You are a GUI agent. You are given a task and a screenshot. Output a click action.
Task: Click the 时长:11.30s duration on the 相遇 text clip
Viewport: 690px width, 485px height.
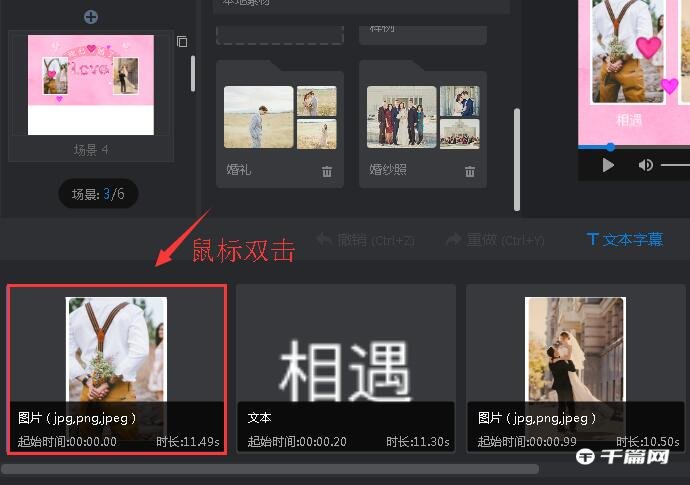418,441
